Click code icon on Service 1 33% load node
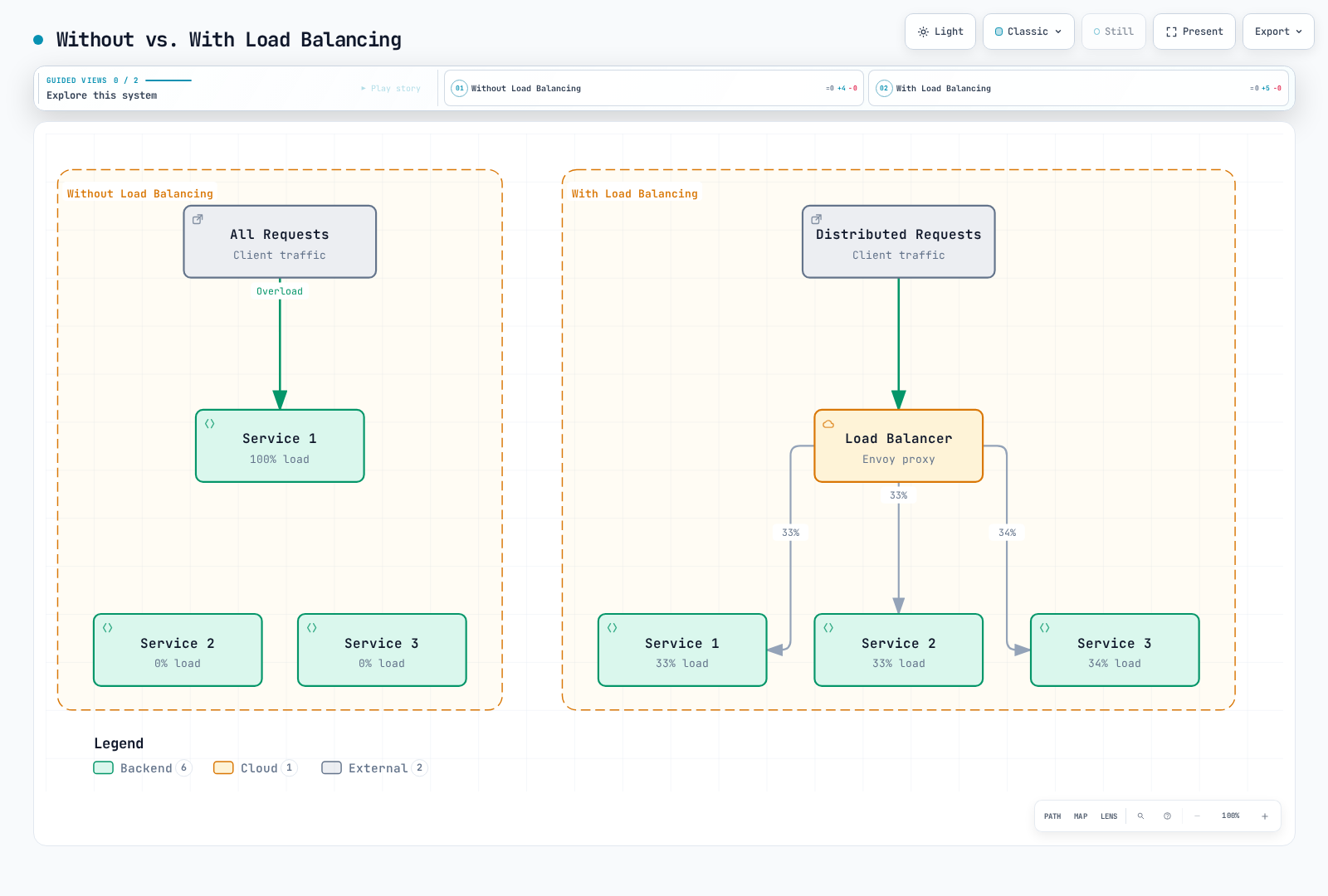Image resolution: width=1328 pixels, height=896 pixels. coord(613,628)
